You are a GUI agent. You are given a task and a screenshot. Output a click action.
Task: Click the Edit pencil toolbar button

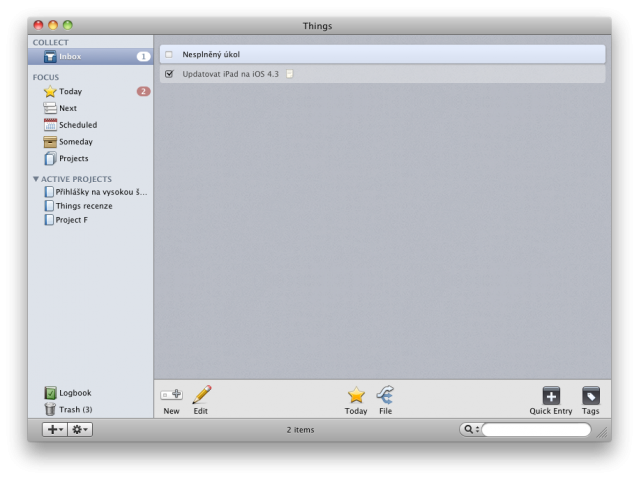pos(201,400)
